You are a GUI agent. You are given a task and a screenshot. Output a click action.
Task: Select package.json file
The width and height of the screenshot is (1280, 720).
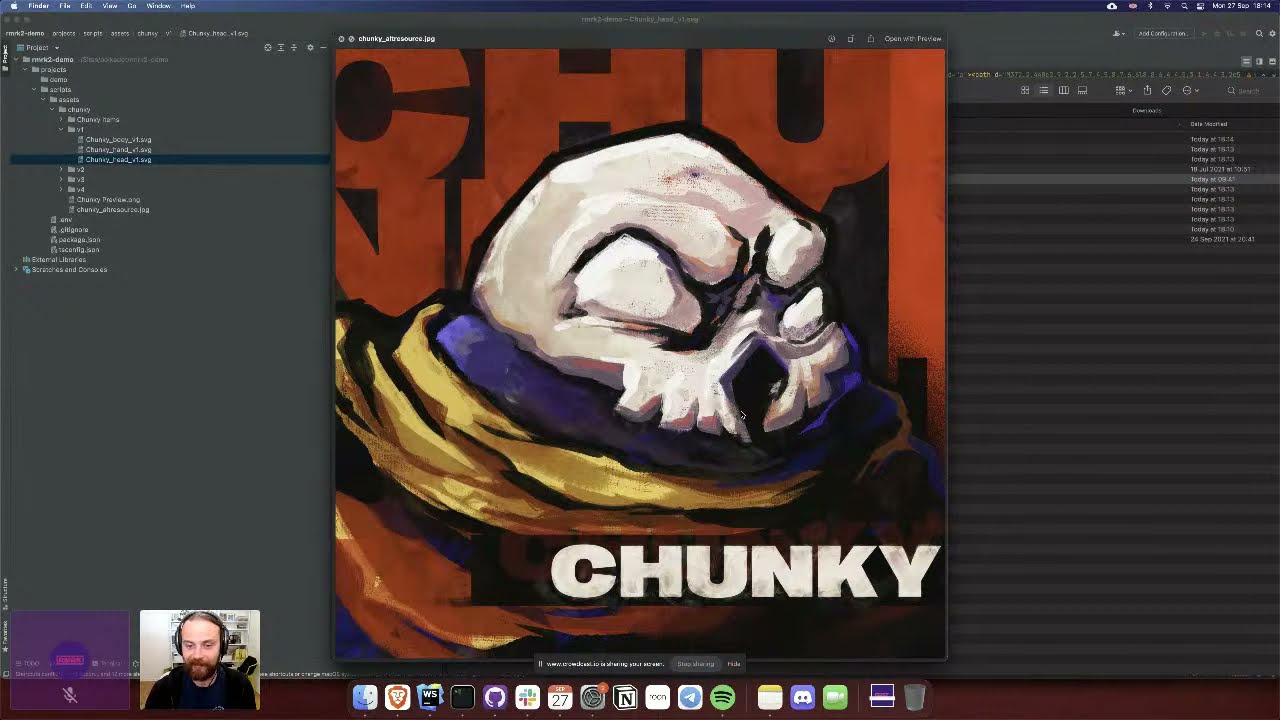pos(79,239)
